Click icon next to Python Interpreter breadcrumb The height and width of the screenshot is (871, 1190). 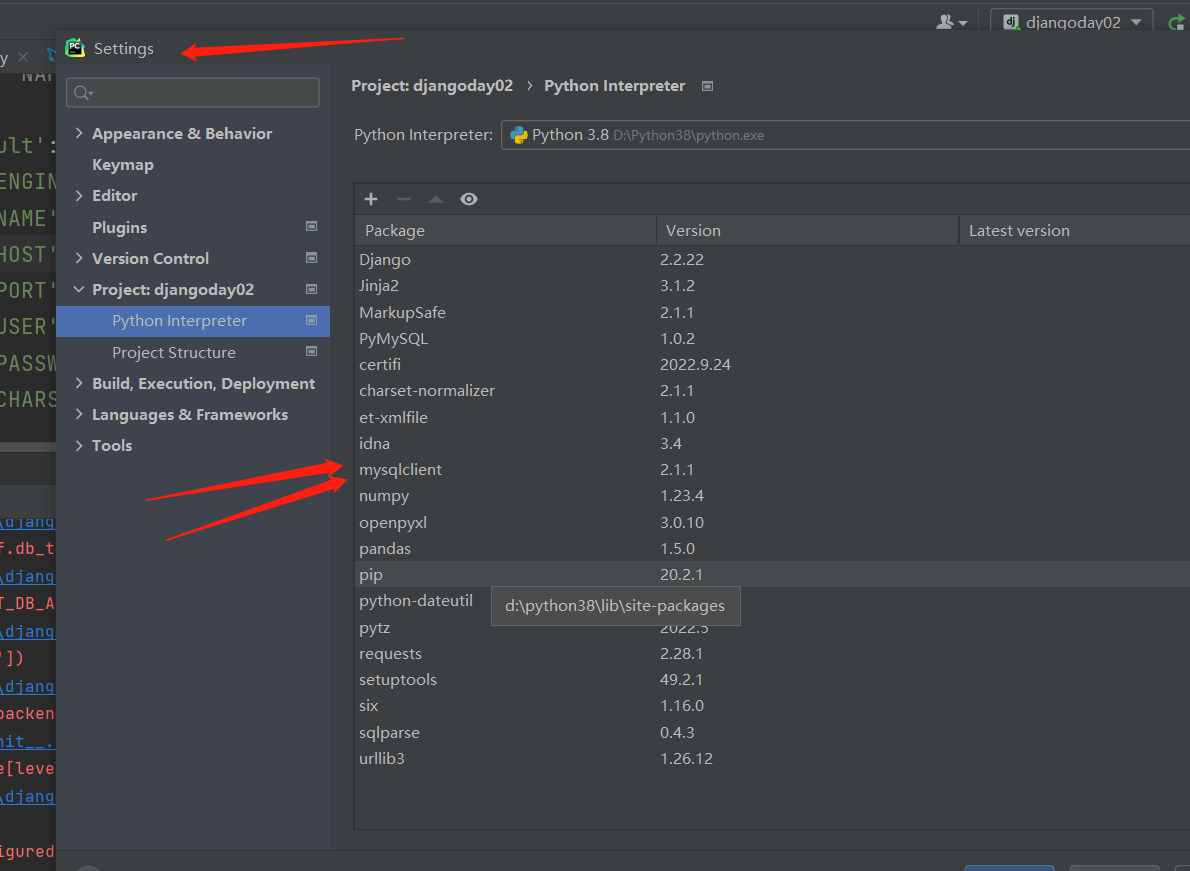click(x=707, y=86)
